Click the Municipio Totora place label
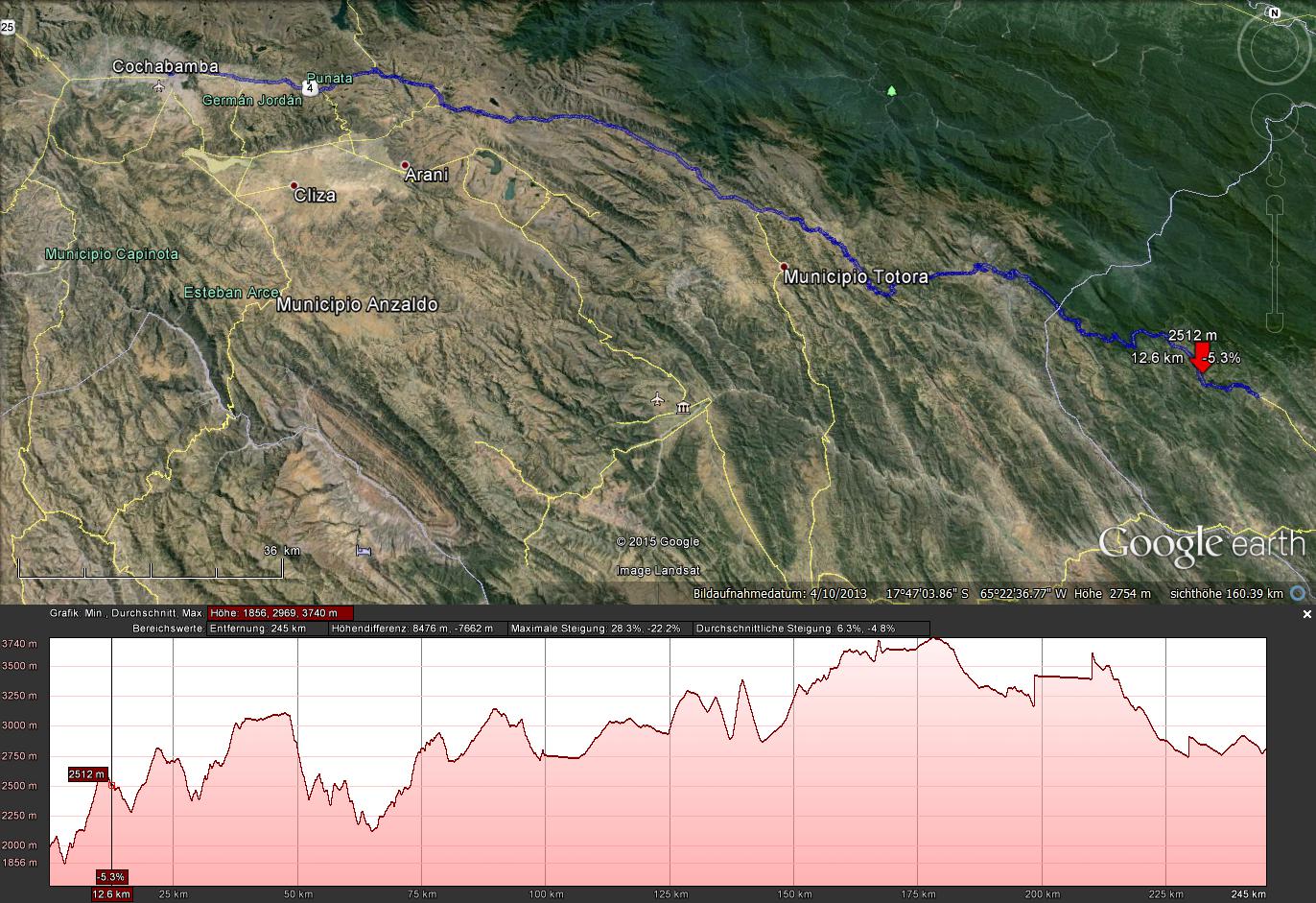This screenshot has height=903, width=1316. pyautogui.click(x=856, y=276)
